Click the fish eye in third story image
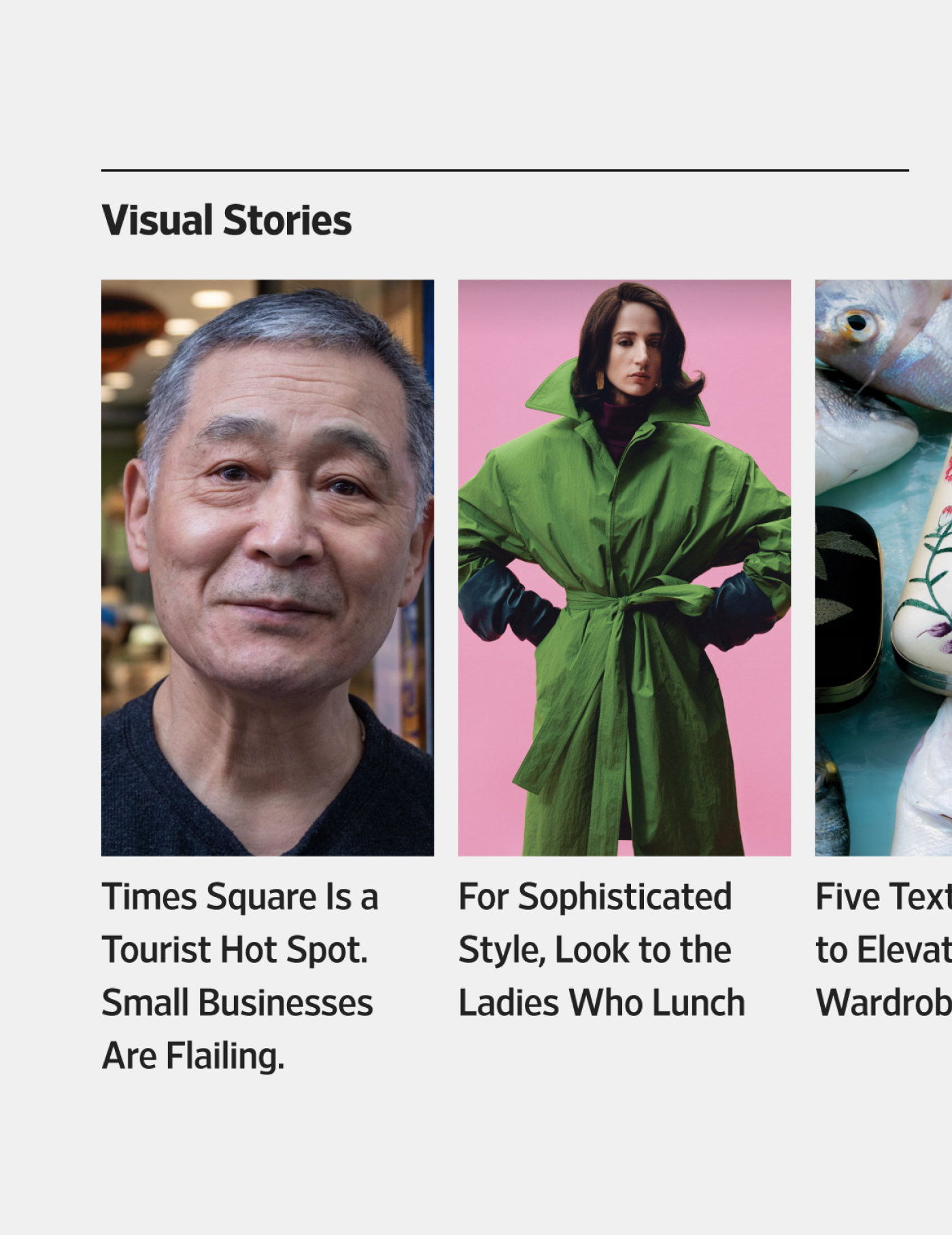952x1235 pixels. coord(857,322)
